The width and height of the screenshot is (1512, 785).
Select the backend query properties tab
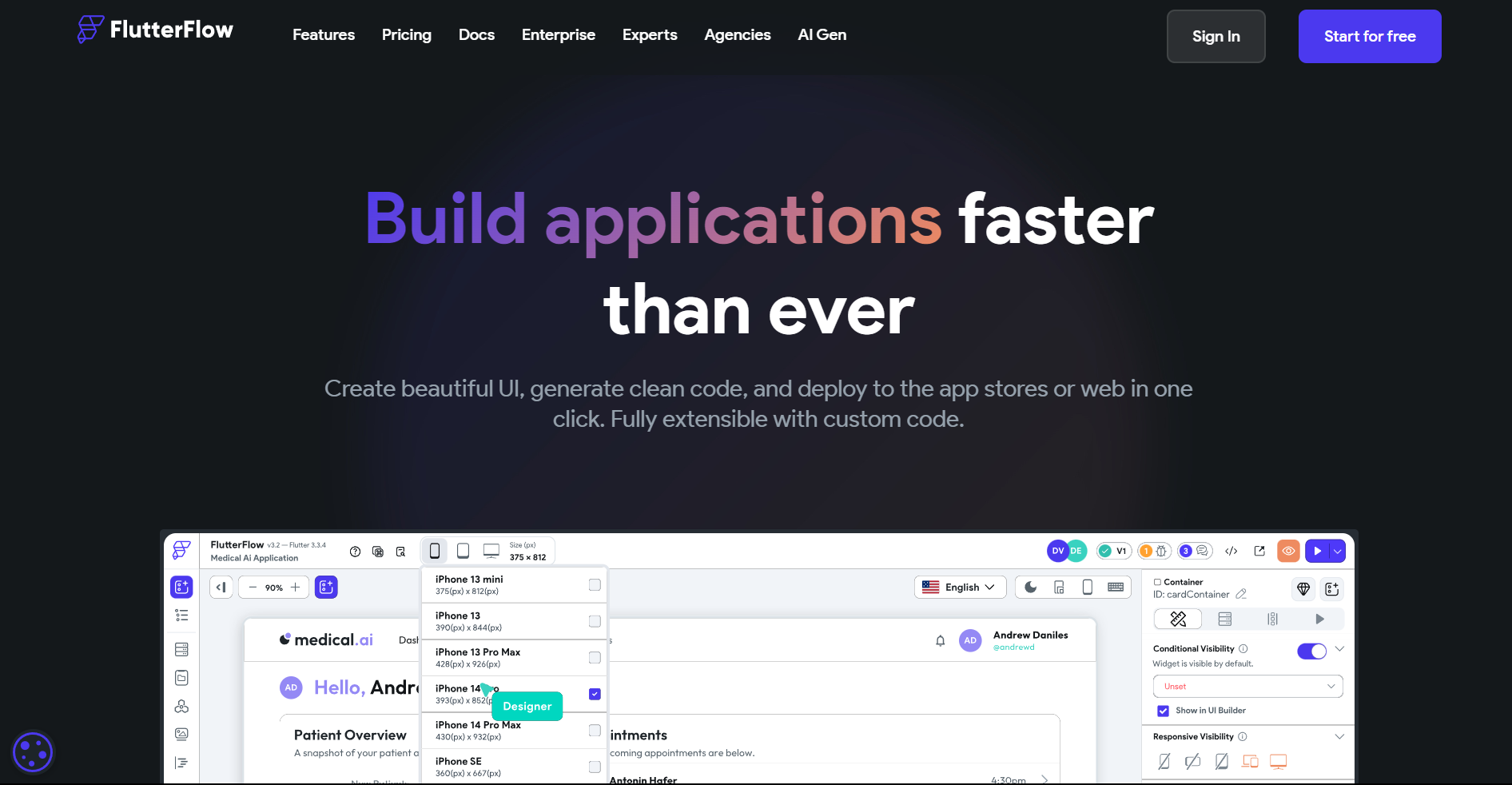[x=1225, y=620]
